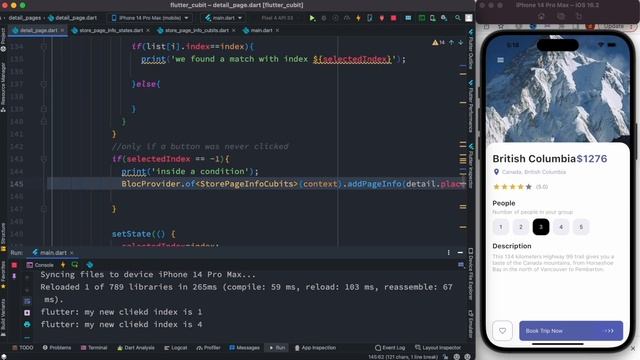Tap the hamburger menu icon in simulator app
The height and width of the screenshot is (360, 640).
(x=500, y=60)
